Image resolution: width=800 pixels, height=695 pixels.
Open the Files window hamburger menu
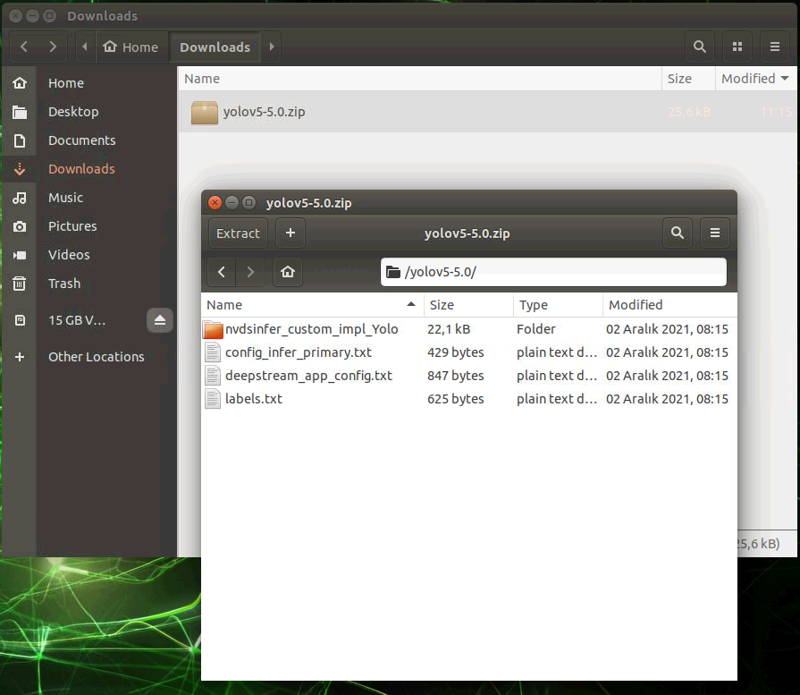tap(774, 46)
